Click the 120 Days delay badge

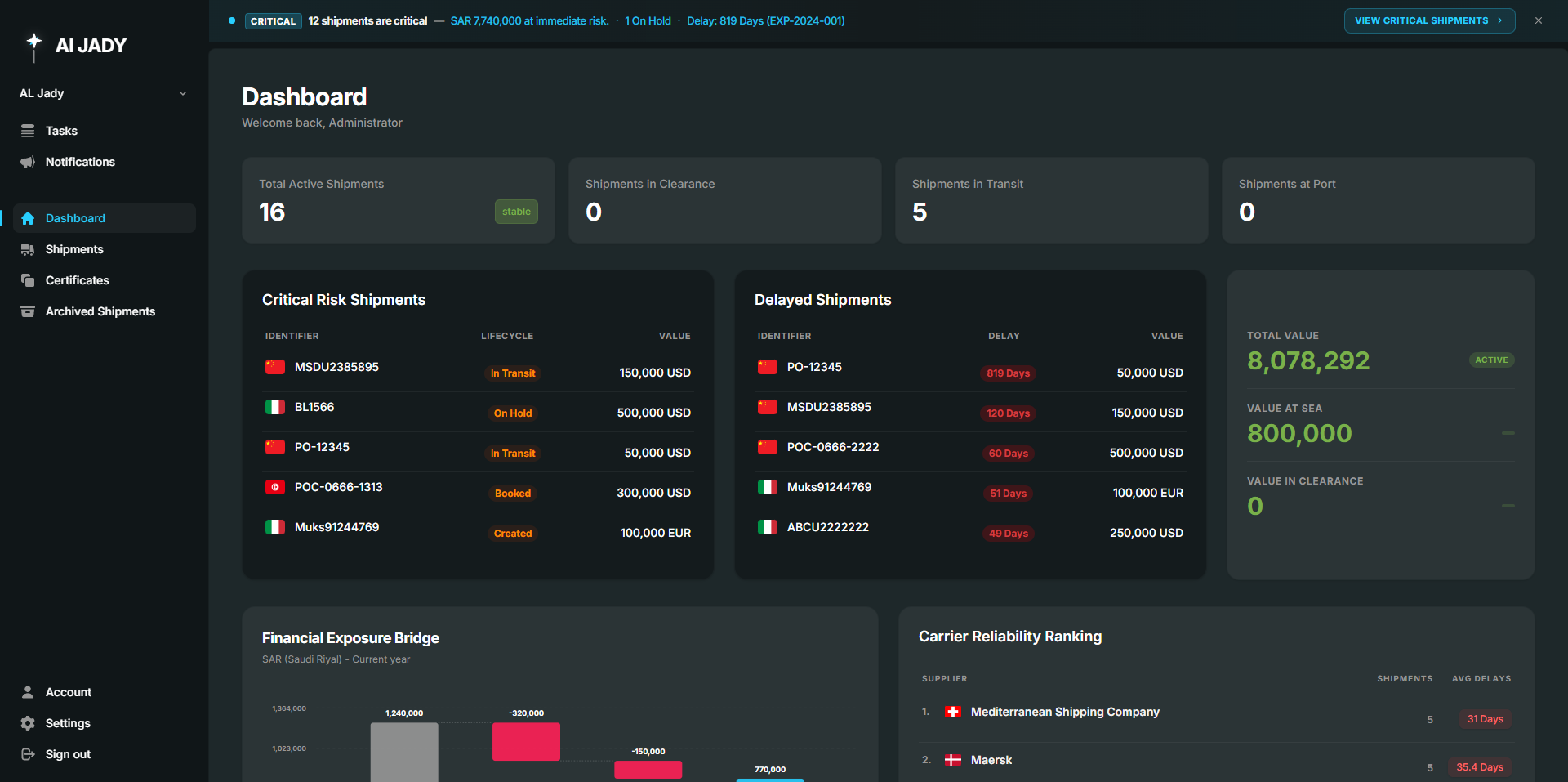click(x=1008, y=413)
